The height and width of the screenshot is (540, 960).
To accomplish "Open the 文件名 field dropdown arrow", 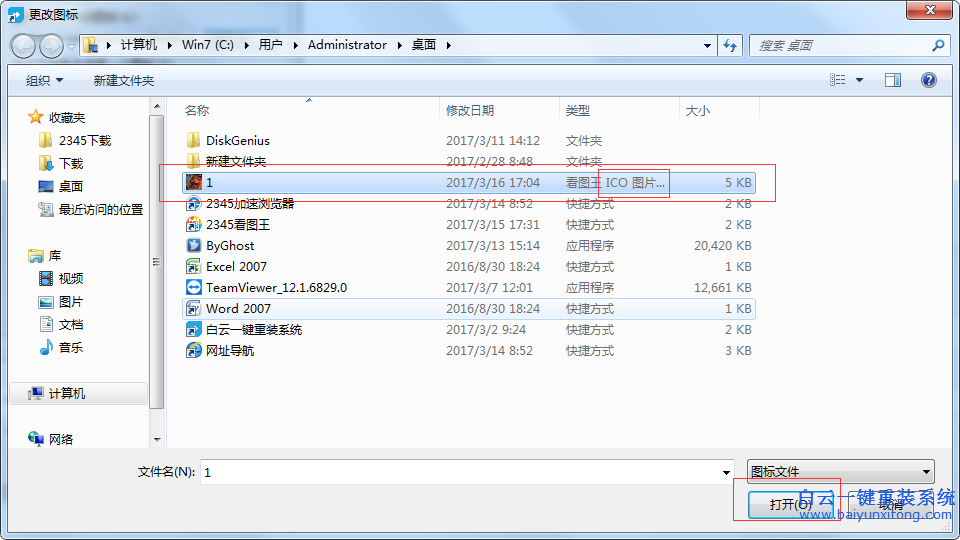I will [726, 472].
